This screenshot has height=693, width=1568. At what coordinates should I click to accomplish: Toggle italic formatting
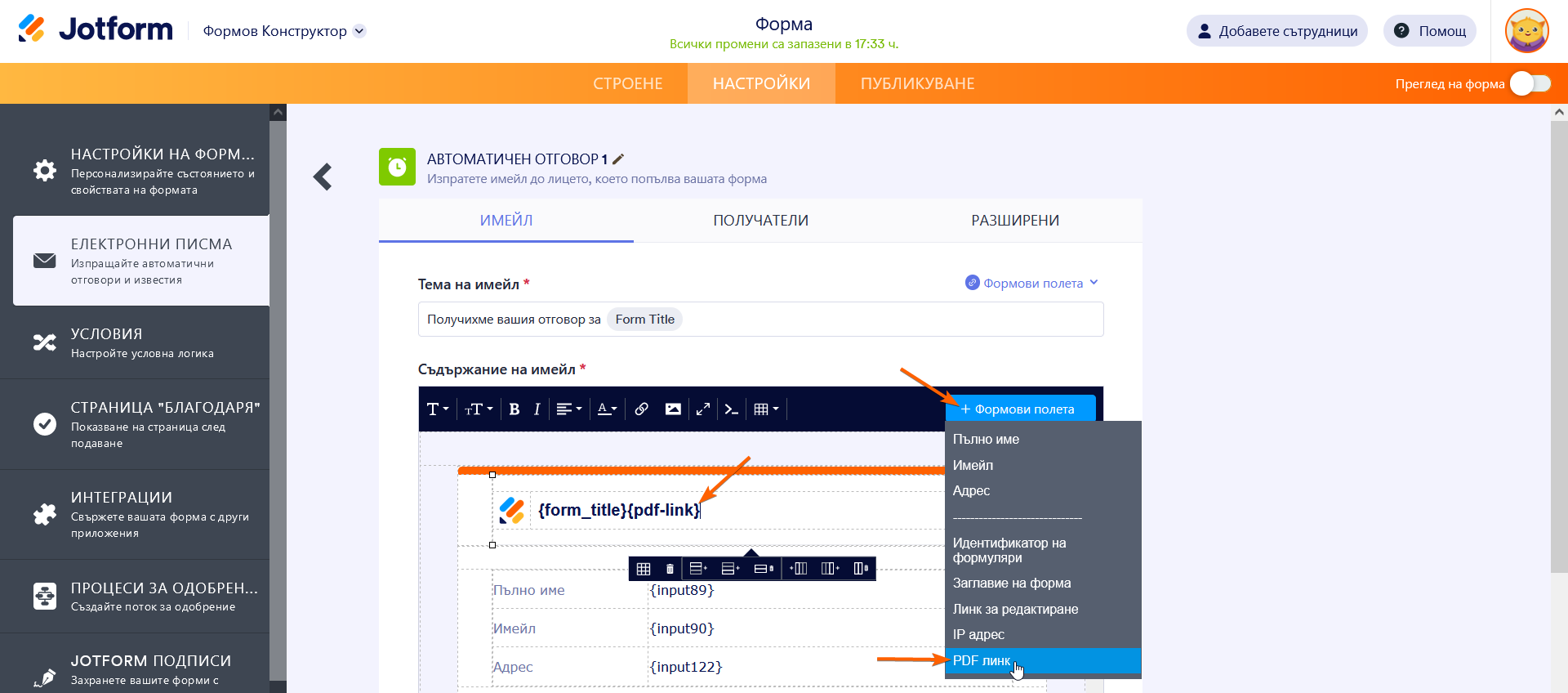(537, 409)
